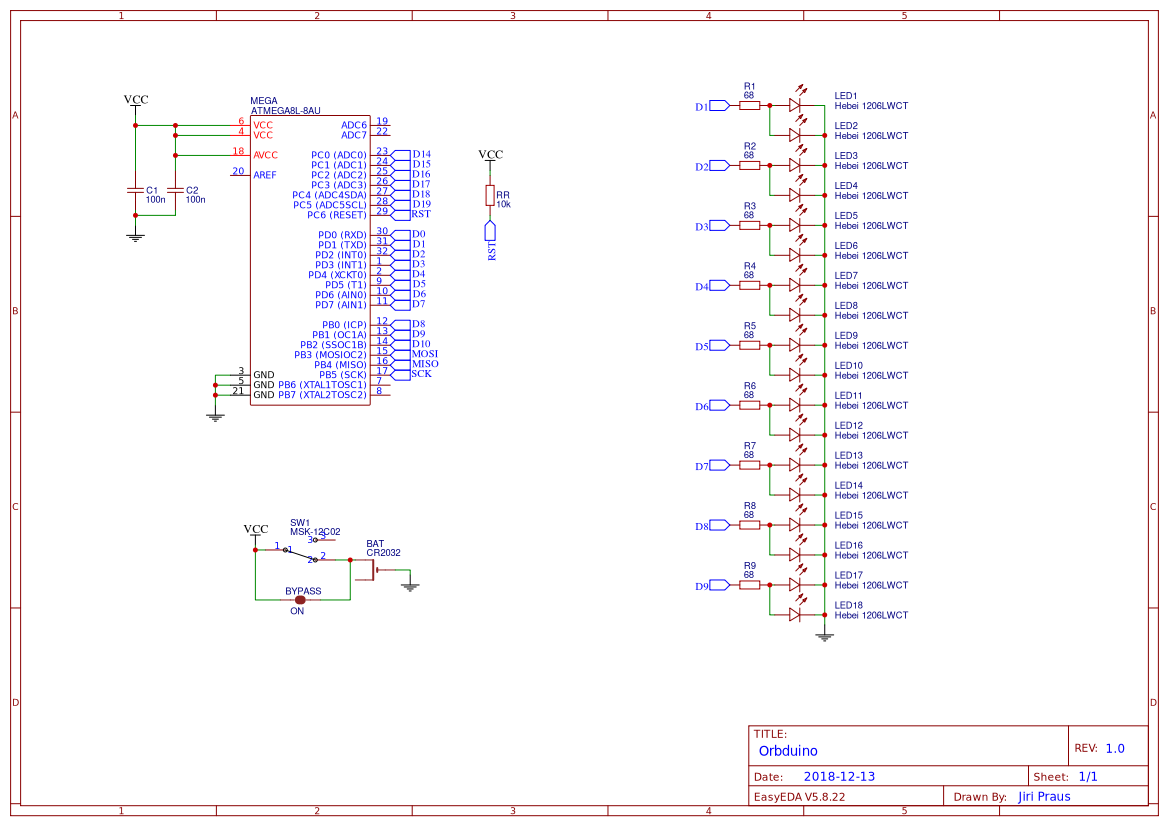The image size is (1169, 826).
Task: Click the BYPASS ON solder jumper
Action: pos(302,599)
